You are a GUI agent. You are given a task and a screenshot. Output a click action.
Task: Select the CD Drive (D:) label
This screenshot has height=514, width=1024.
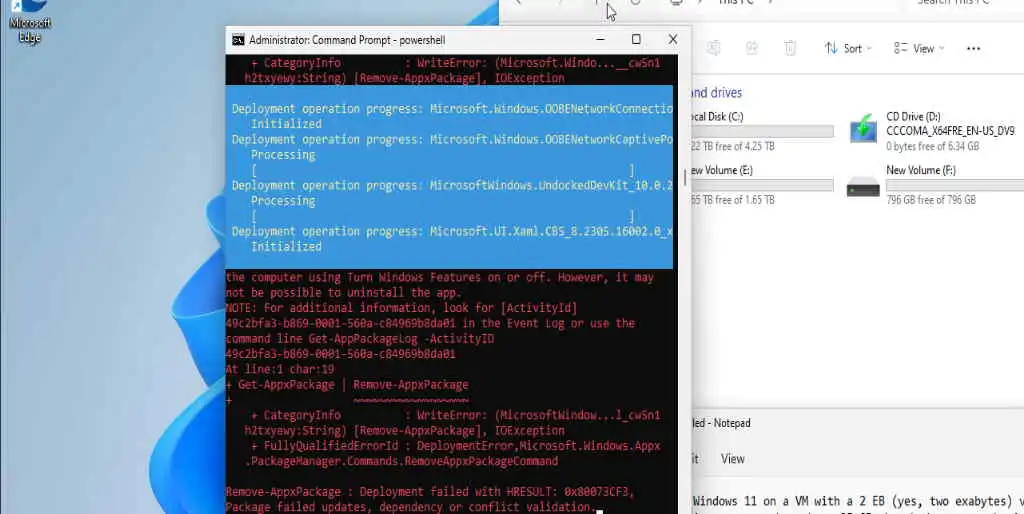pos(913,116)
